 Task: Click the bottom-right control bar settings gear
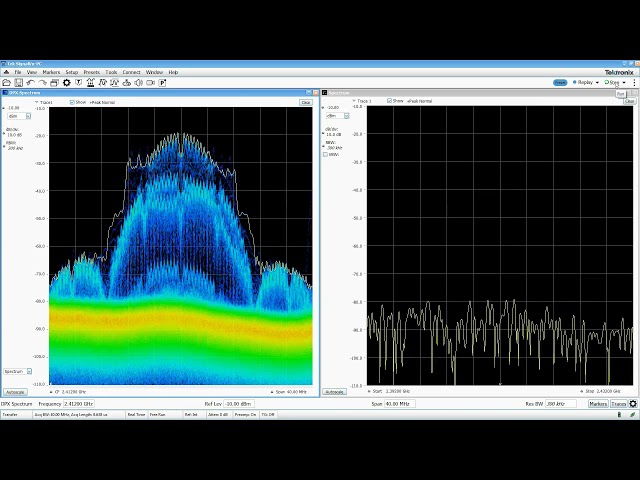click(633, 404)
